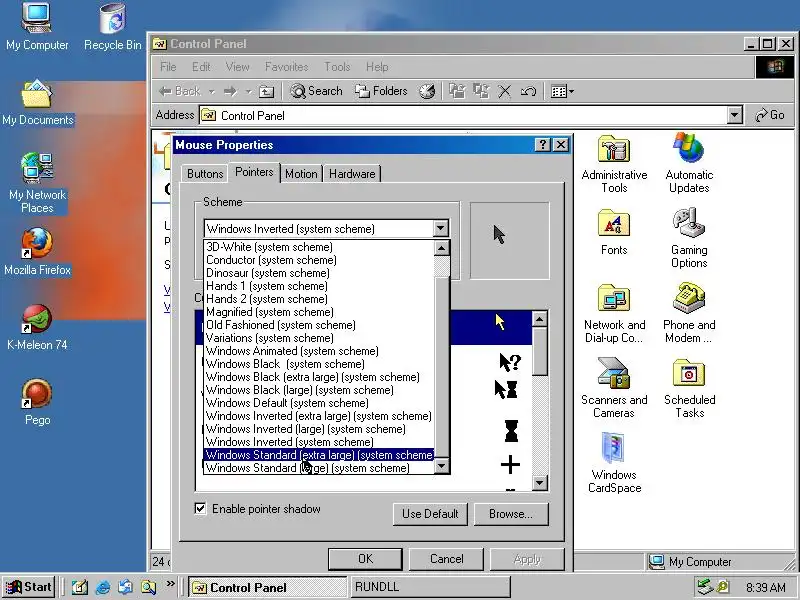This screenshot has width=800, height=600.
Task: Choose 3D-White (system scheme)
Action: pos(319,247)
